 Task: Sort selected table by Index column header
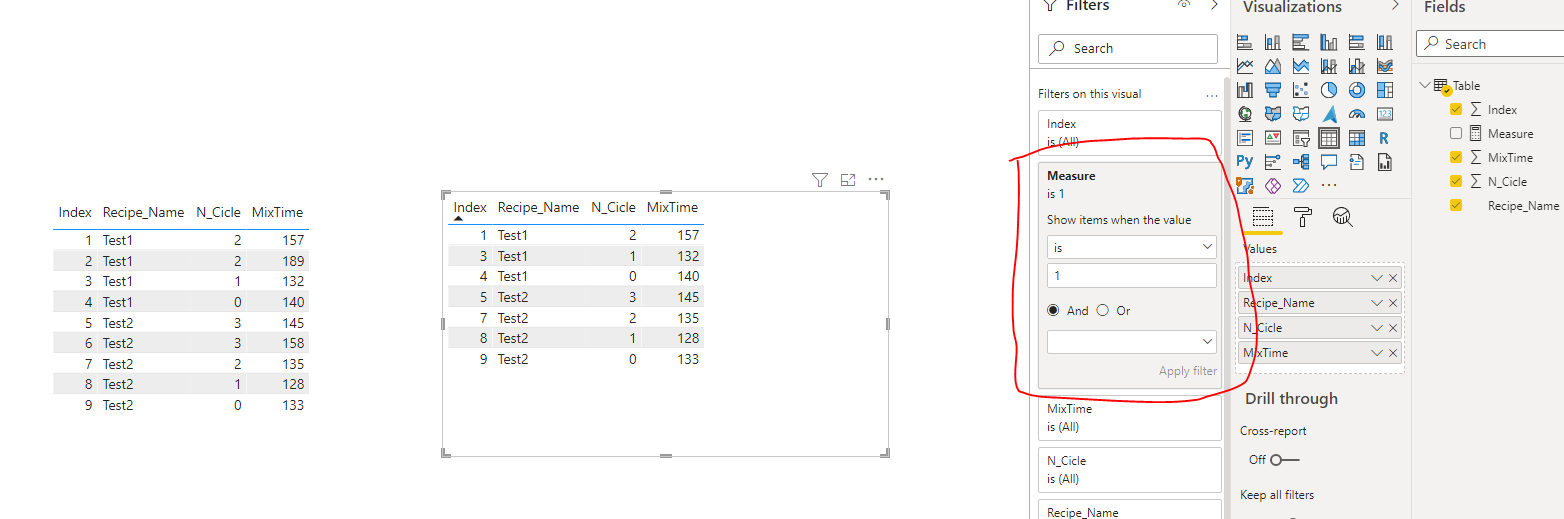470,208
